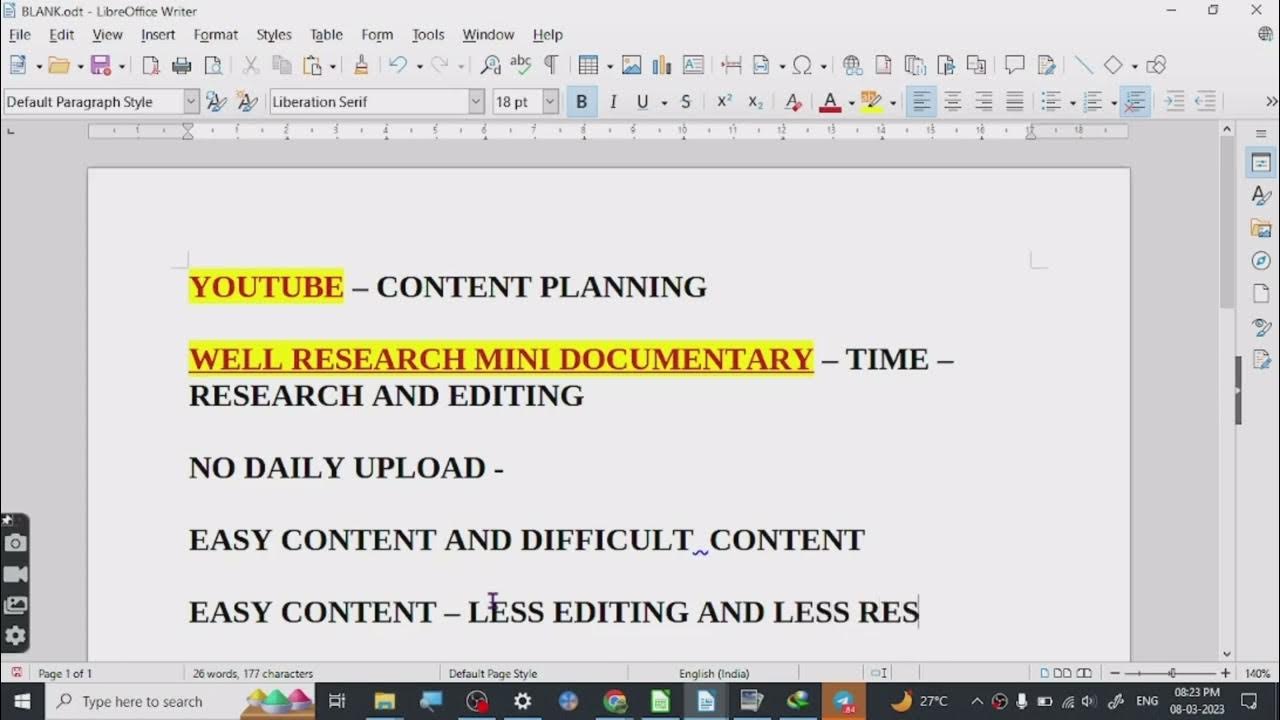This screenshot has height=720, width=1280.
Task: Run the spelling check
Action: [x=520, y=65]
